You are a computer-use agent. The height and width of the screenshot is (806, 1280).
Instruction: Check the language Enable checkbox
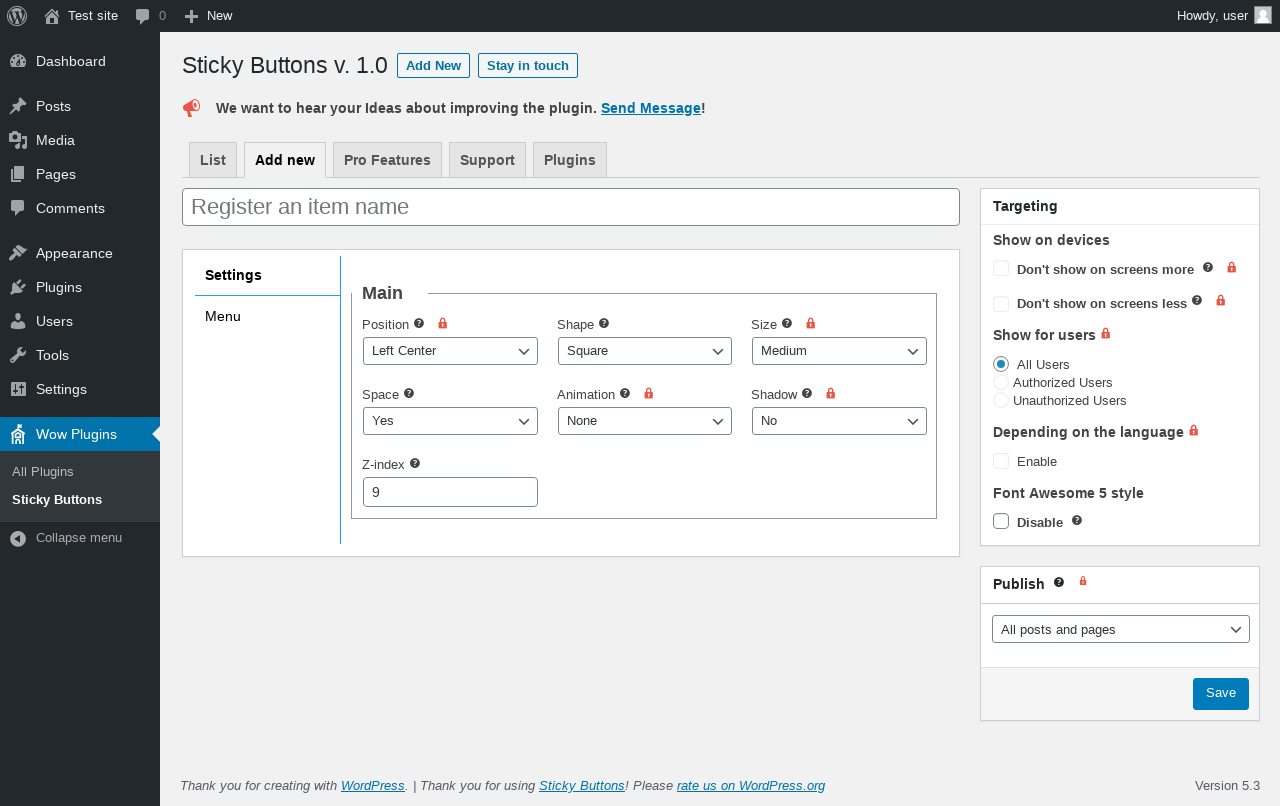(x=1001, y=461)
